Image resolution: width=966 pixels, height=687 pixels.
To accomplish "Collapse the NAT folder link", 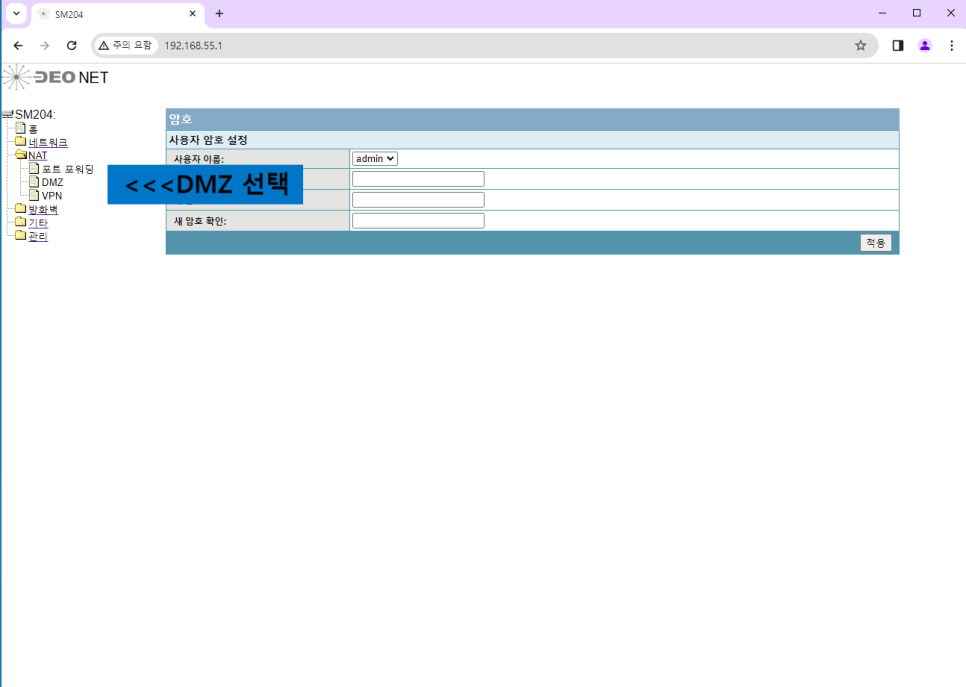I will click(x=38, y=156).
